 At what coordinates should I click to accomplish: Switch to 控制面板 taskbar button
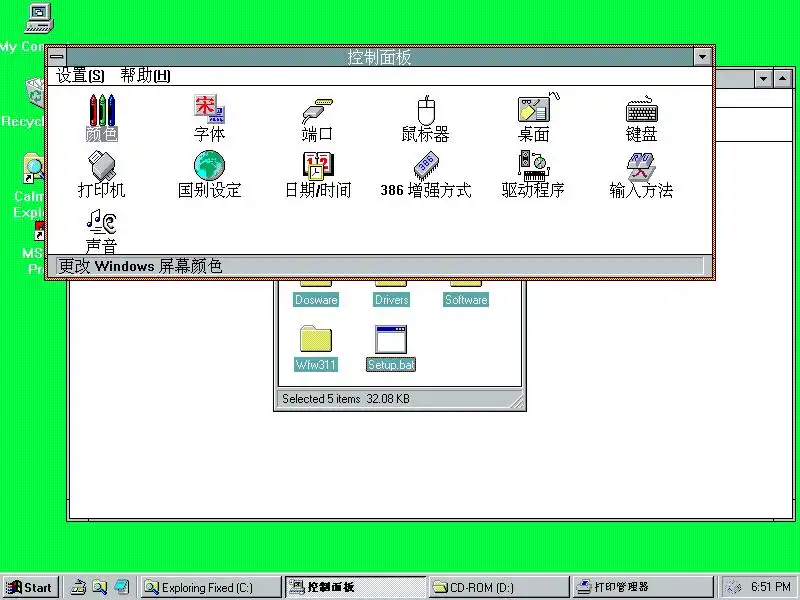(x=355, y=587)
